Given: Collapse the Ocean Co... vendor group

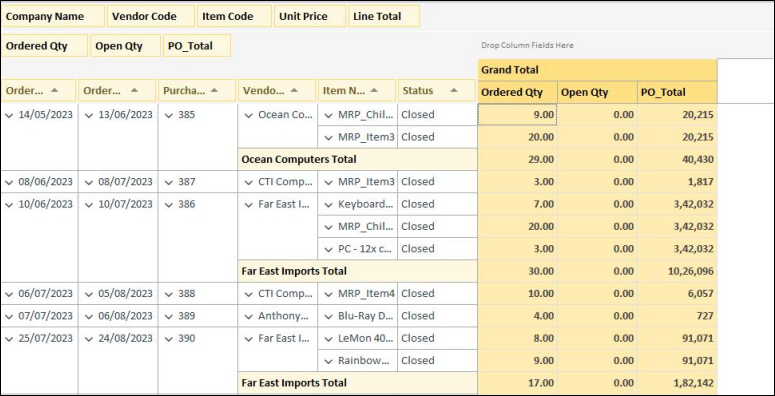Looking at the screenshot, I should point(249,115).
